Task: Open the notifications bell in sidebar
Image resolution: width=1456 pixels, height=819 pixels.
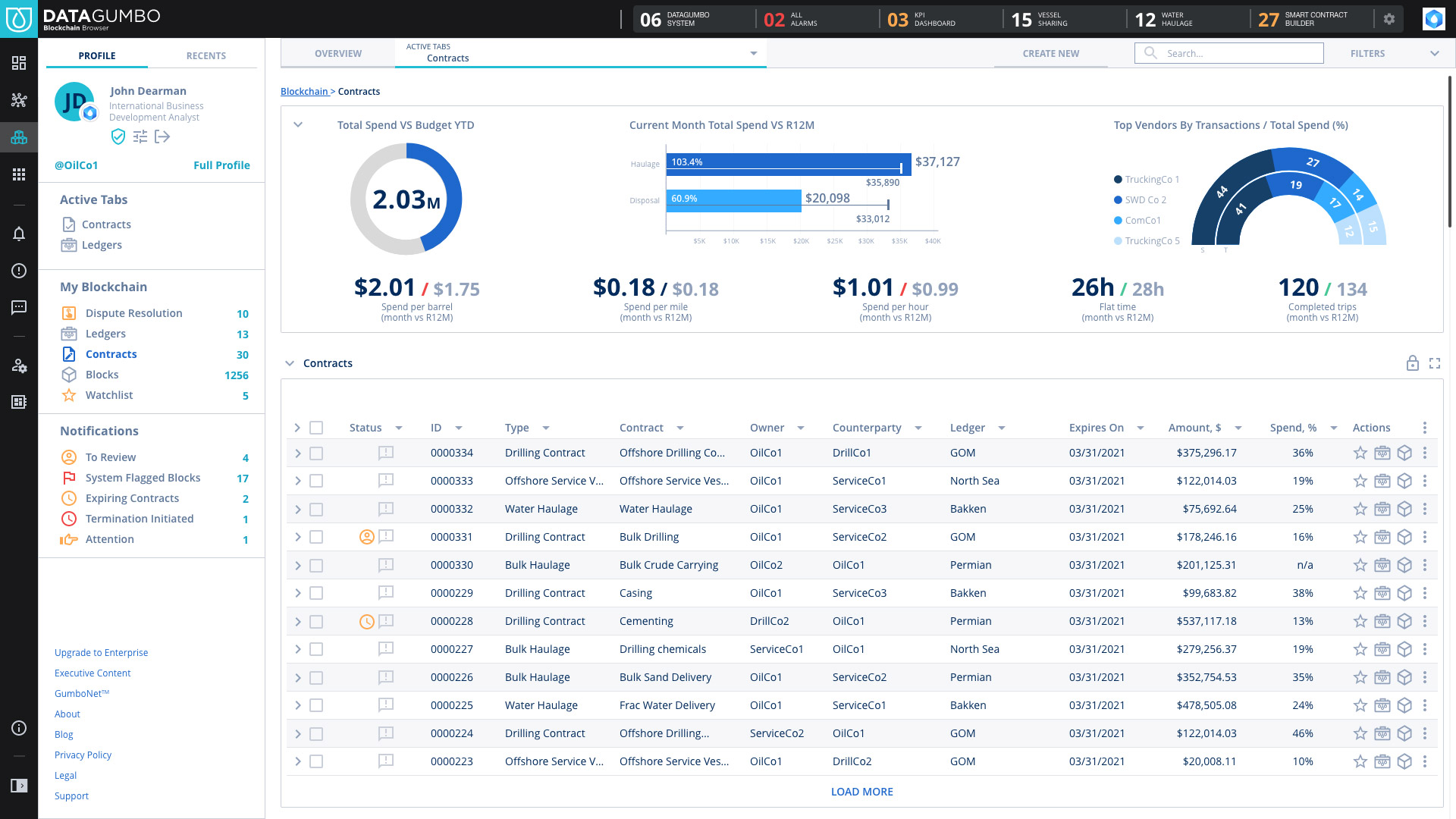Action: (19, 234)
